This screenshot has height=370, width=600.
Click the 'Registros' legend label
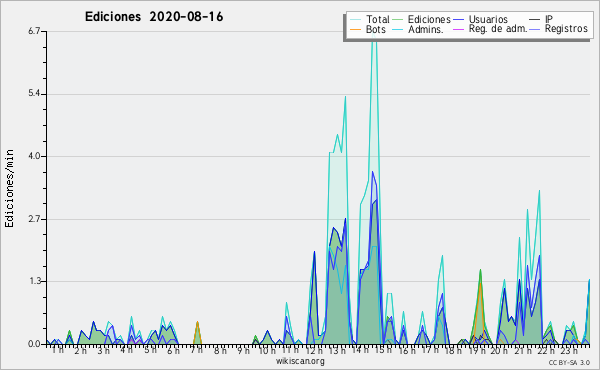pyautogui.click(x=566, y=29)
